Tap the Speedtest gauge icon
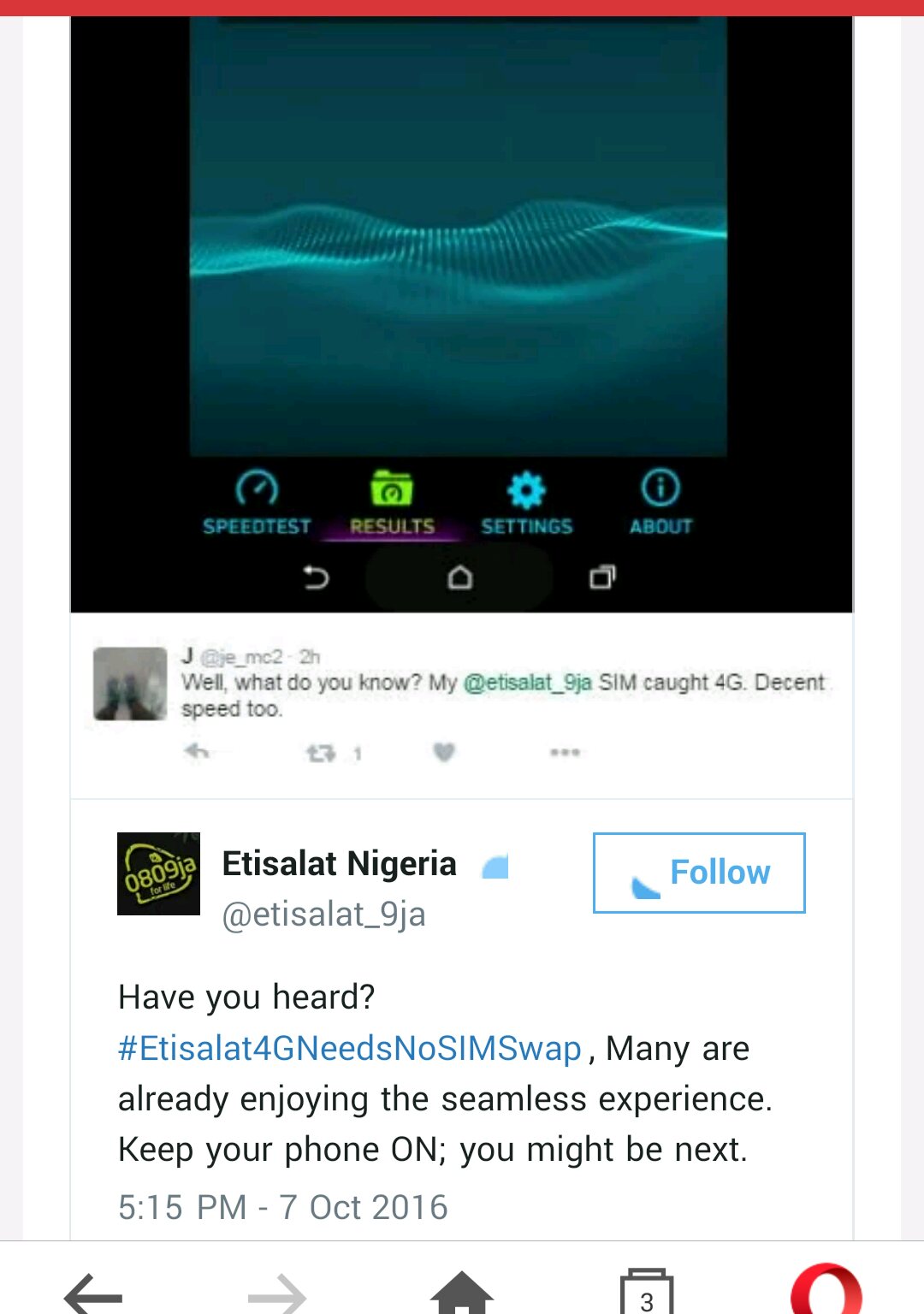Viewport: 924px width, 1314px height. click(x=257, y=488)
